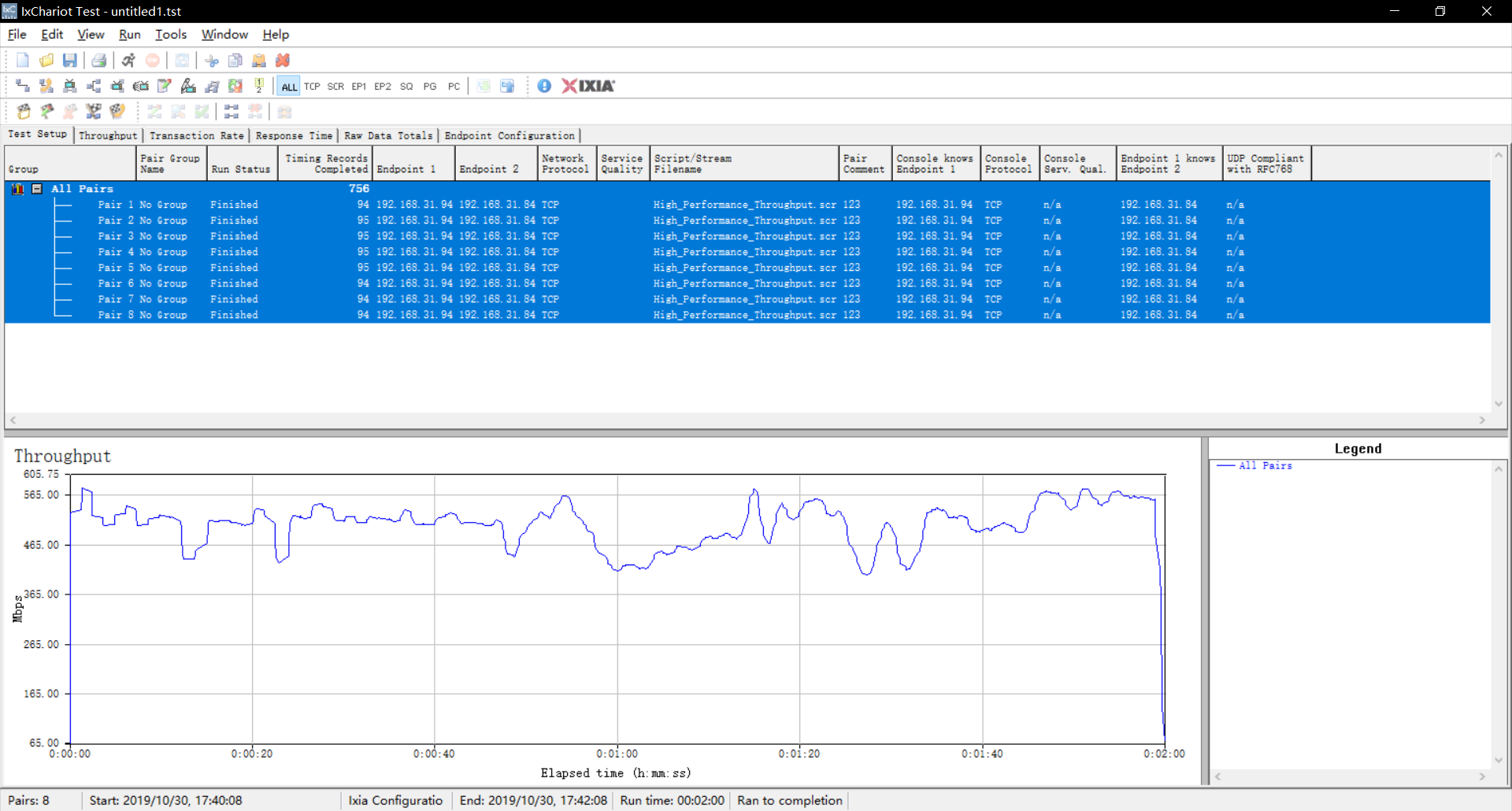
Task: Click the Network Protocol column header
Action: [567, 164]
